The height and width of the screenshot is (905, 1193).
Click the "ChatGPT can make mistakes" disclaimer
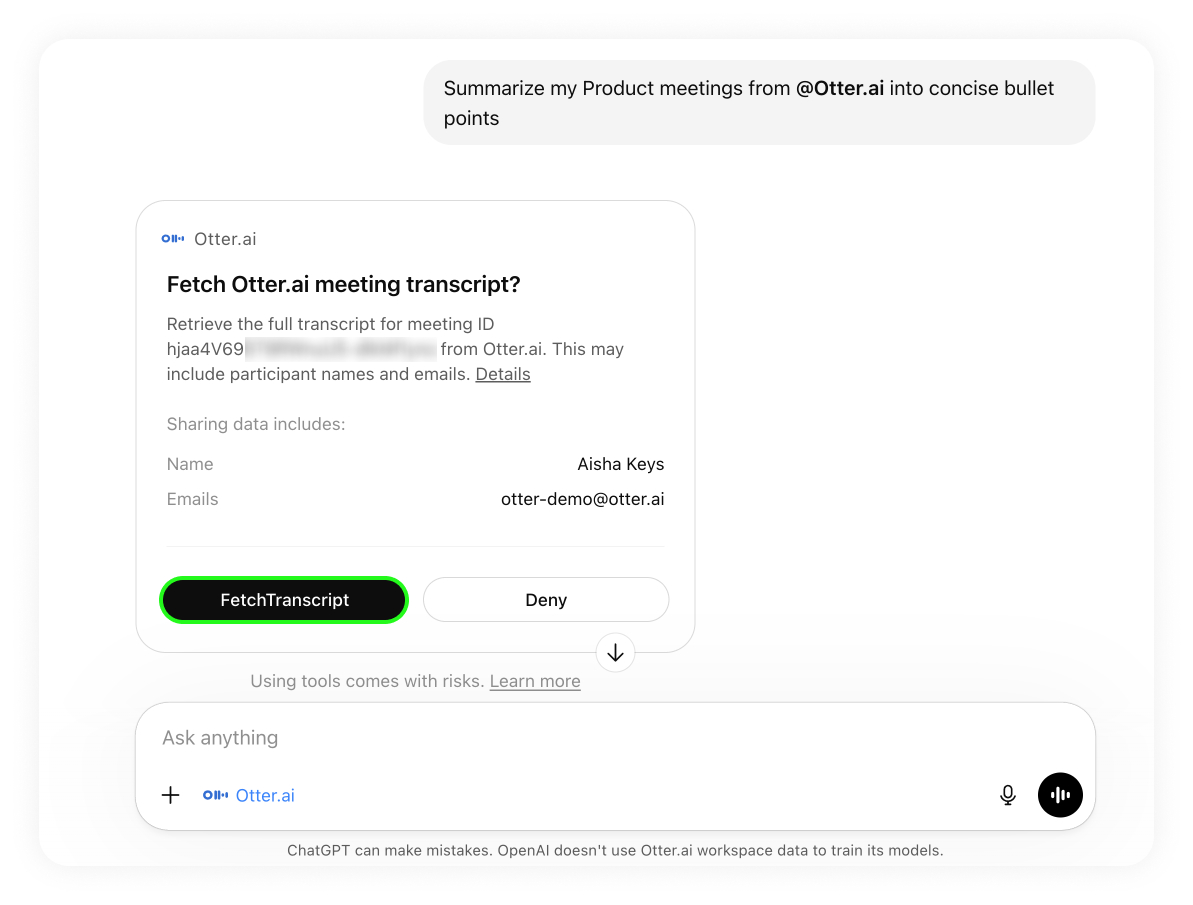click(x=614, y=851)
